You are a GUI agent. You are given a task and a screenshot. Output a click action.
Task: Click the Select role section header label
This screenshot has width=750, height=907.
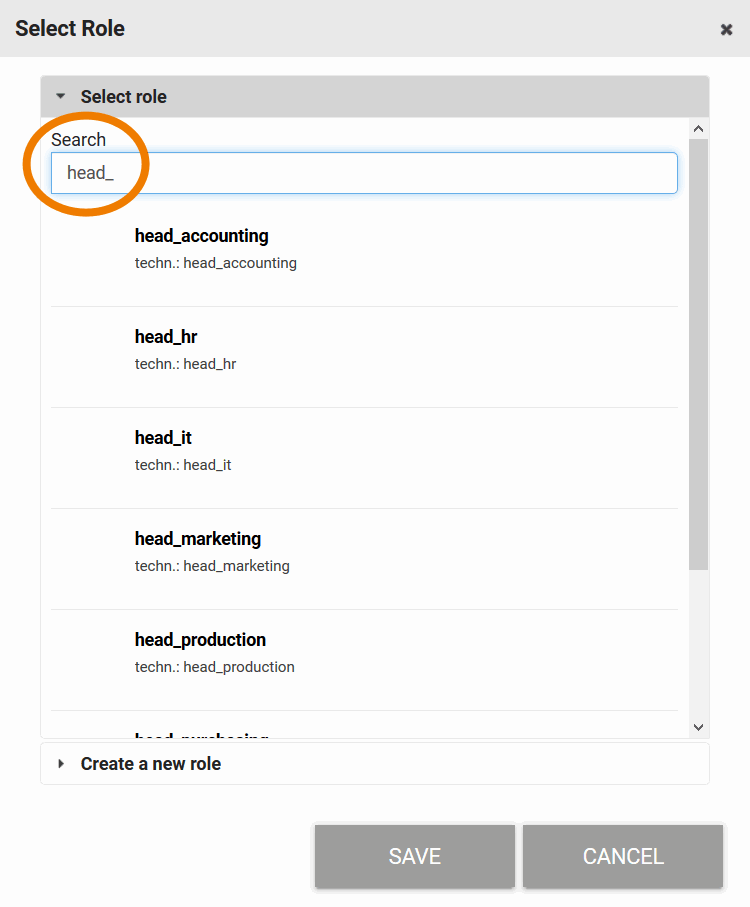coord(124,97)
